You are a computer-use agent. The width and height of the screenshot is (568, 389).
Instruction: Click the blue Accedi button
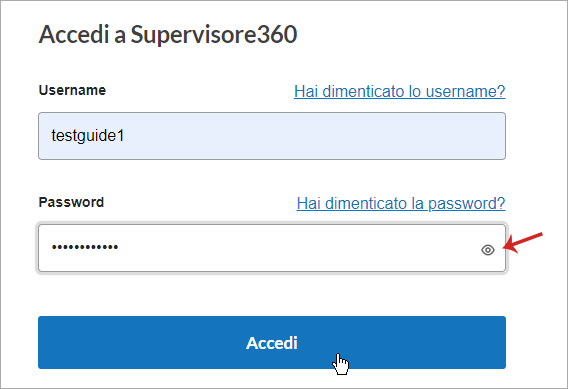pos(272,342)
